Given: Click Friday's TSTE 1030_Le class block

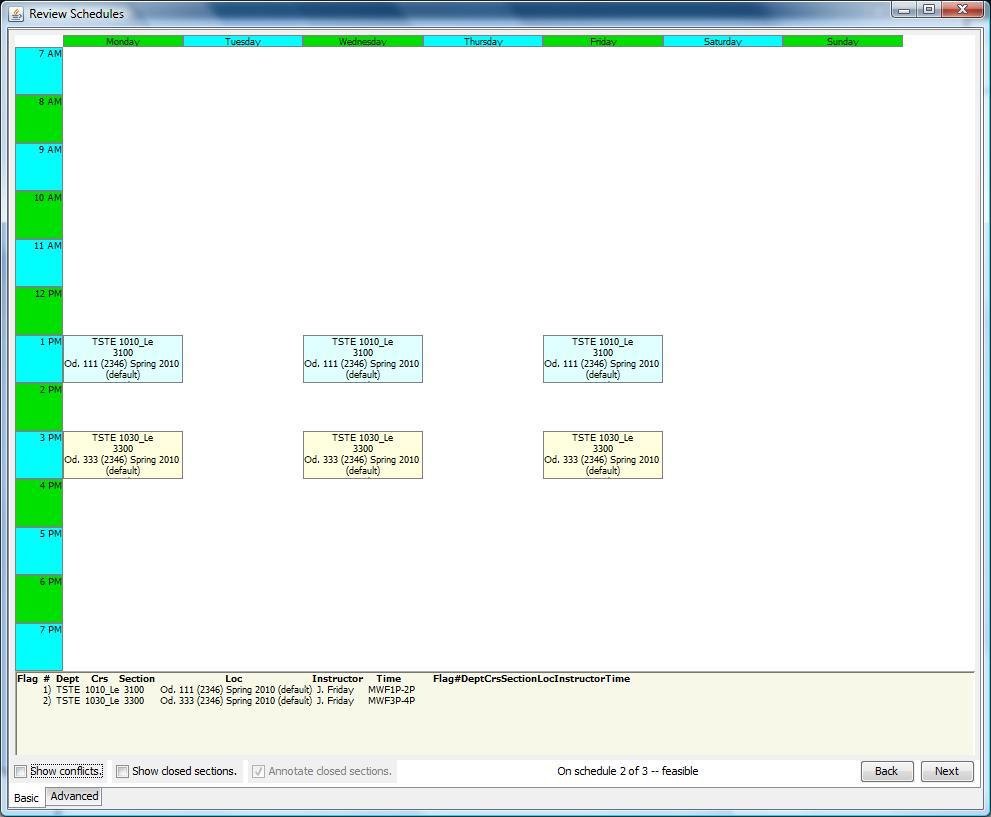Looking at the screenshot, I should click(602, 455).
